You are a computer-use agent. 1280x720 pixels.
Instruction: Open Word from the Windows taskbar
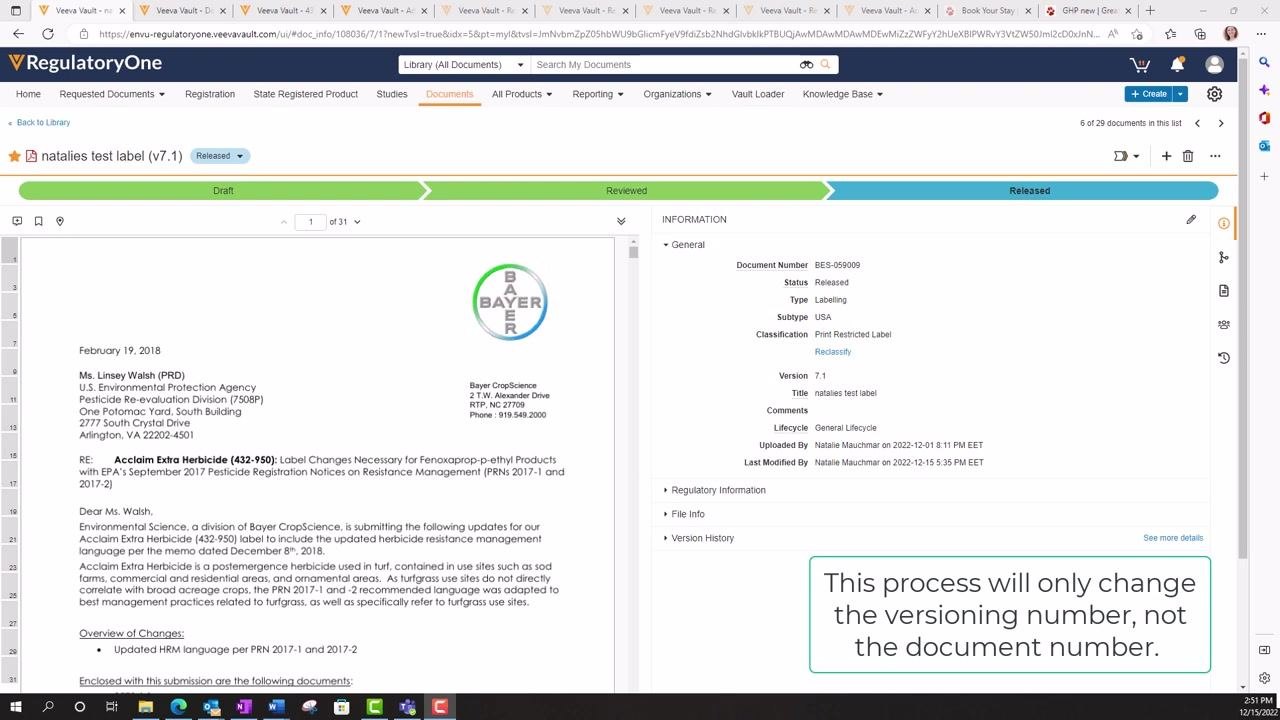click(x=276, y=707)
